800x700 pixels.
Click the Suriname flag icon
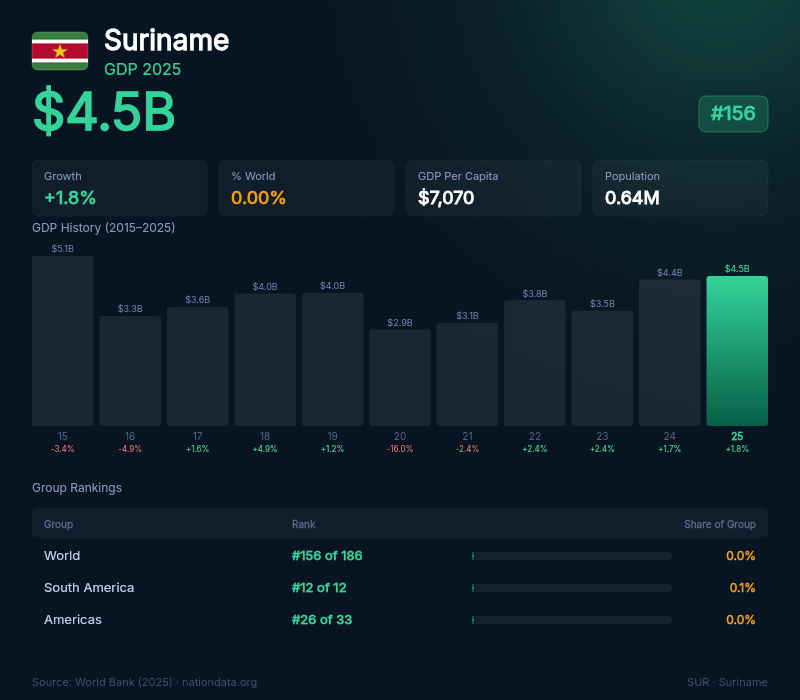pos(60,51)
